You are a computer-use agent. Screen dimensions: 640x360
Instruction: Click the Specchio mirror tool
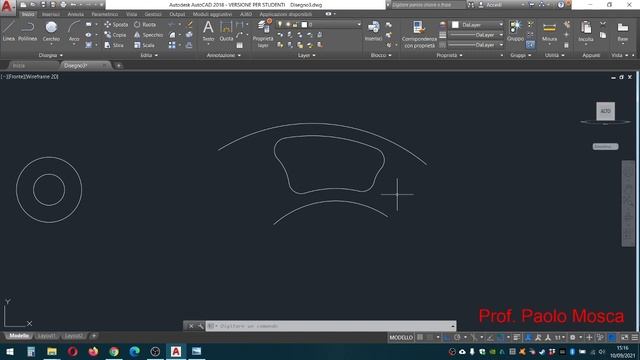148,35
